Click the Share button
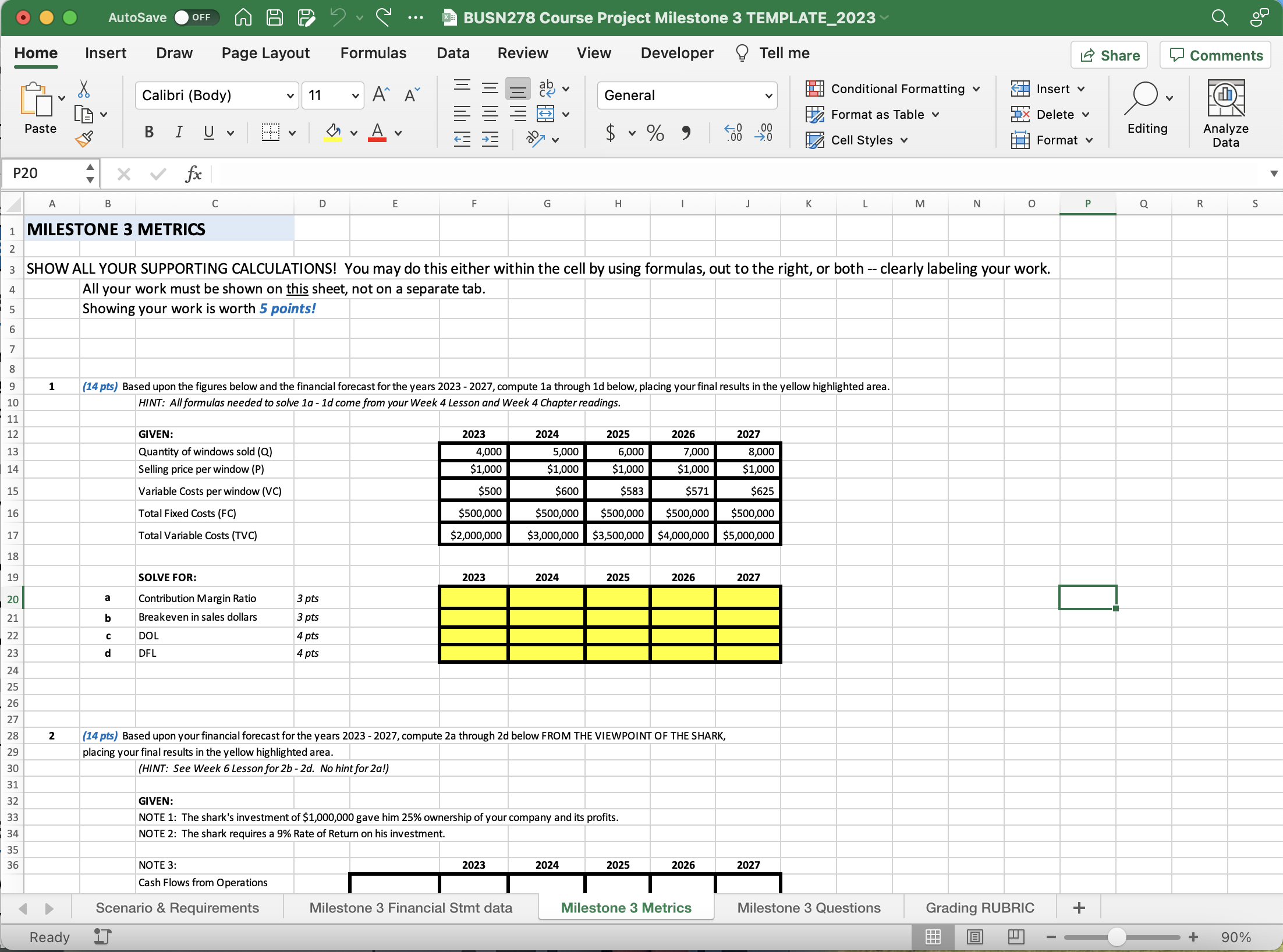Viewport: 1283px width, 952px height. tap(1108, 55)
